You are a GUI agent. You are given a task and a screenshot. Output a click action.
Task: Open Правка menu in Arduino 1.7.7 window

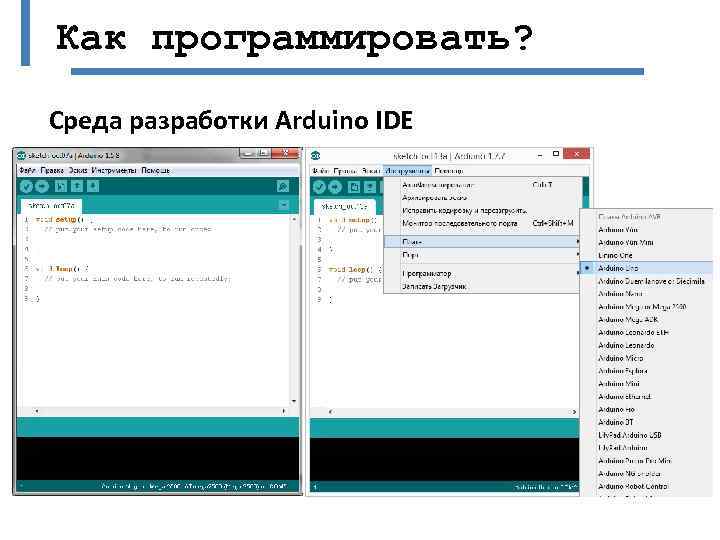pyautogui.click(x=345, y=171)
